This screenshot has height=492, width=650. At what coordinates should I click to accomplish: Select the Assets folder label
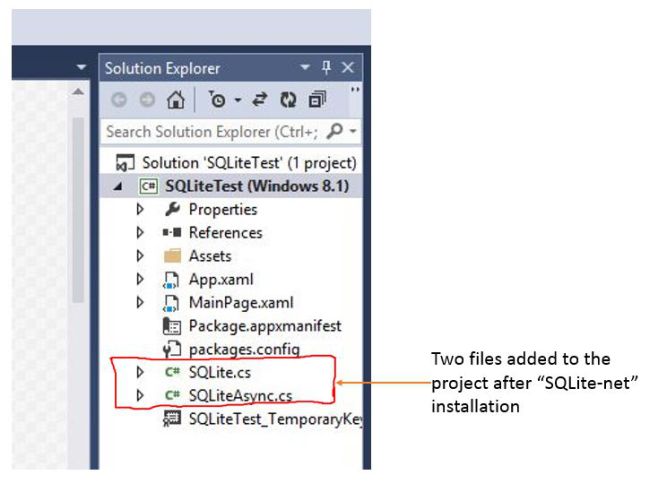210,256
